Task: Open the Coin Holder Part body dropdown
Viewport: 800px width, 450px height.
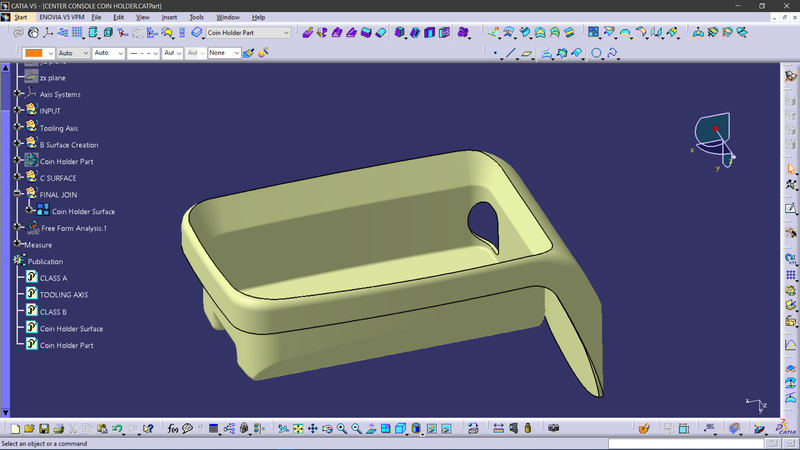Action: tap(286, 33)
